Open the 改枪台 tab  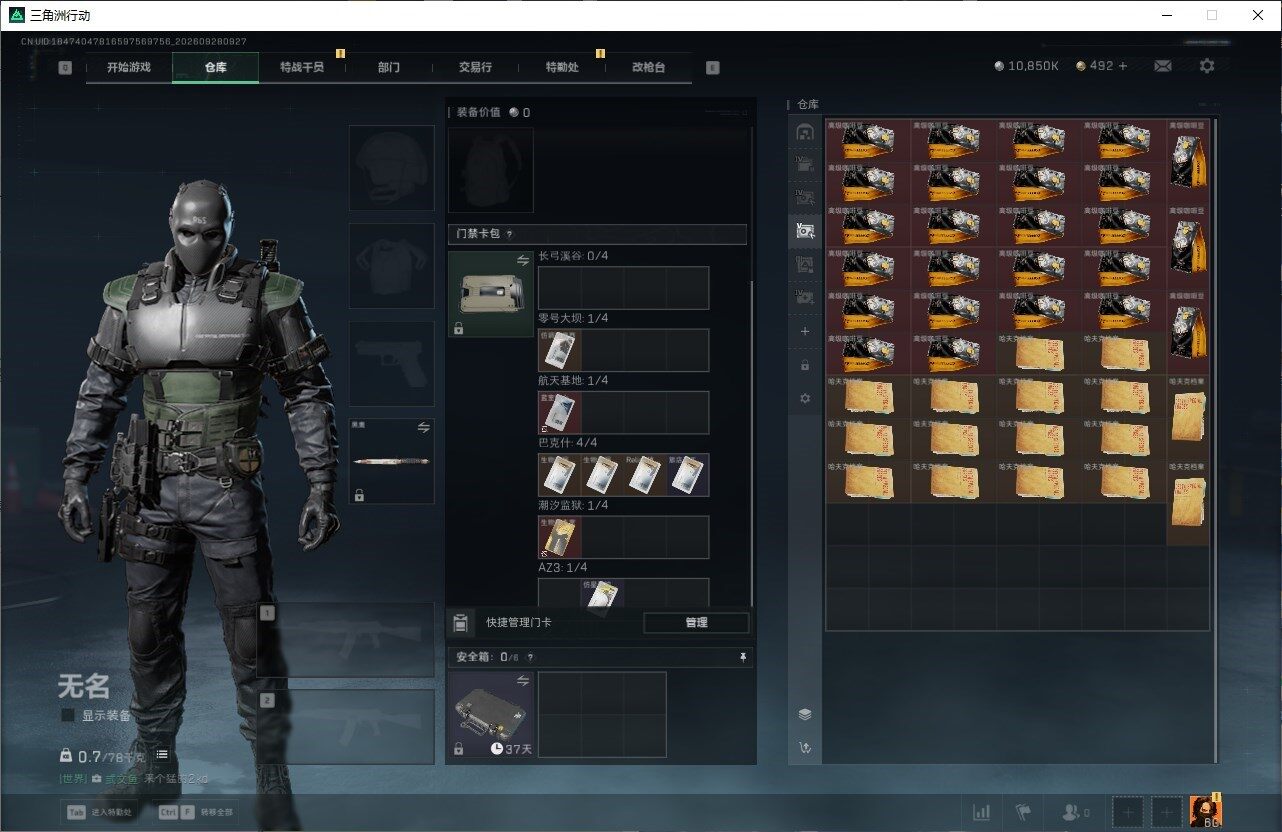(x=648, y=67)
